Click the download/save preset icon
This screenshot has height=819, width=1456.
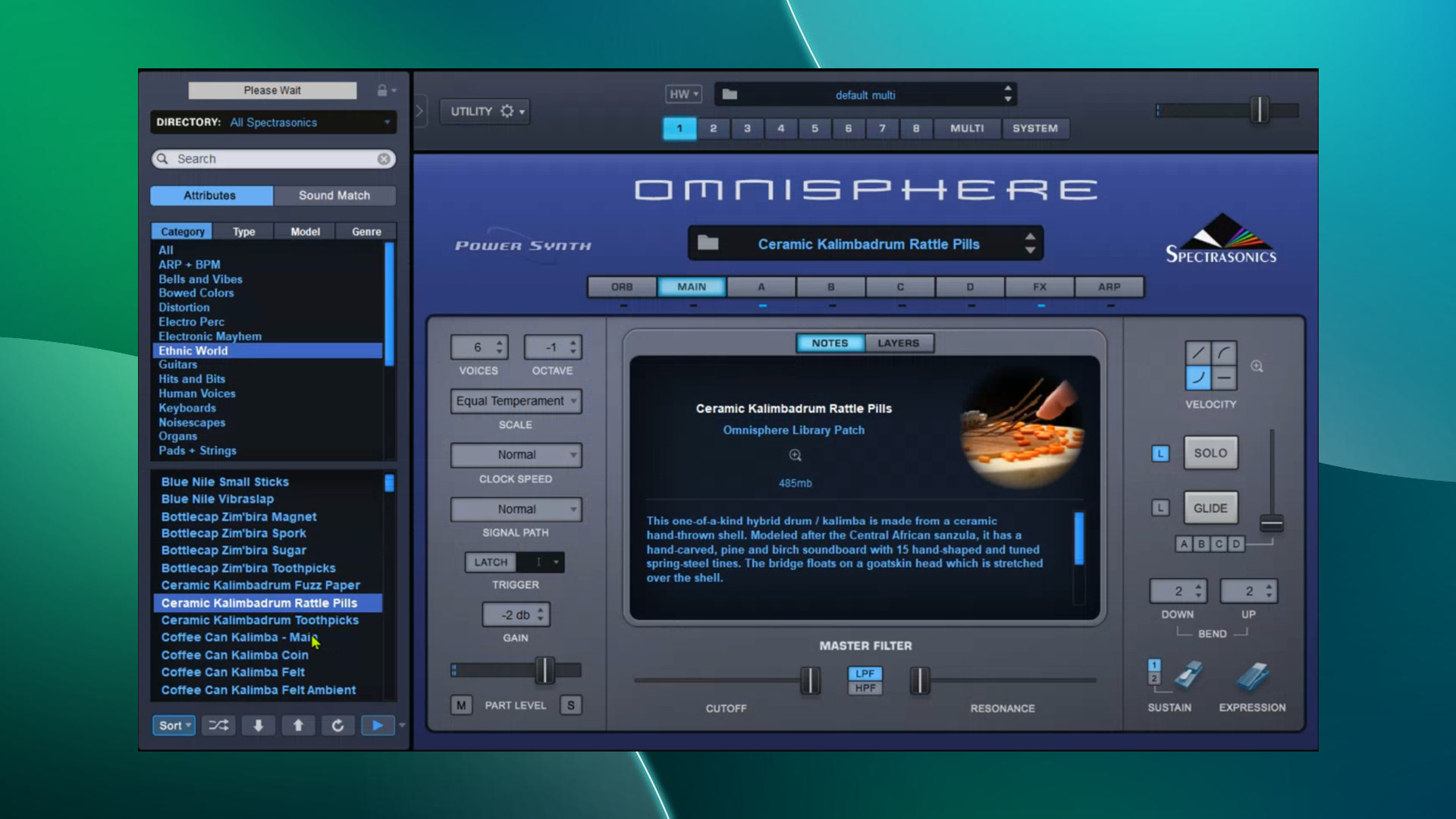point(258,725)
